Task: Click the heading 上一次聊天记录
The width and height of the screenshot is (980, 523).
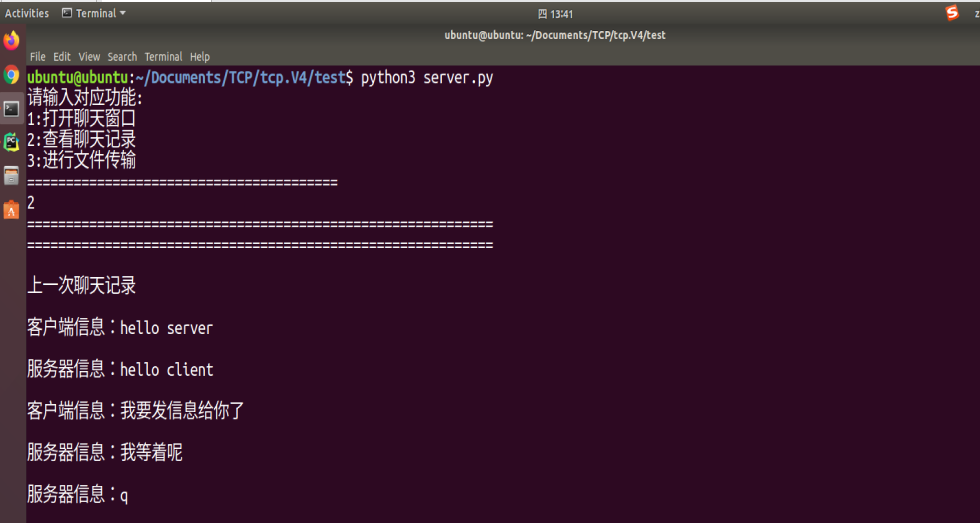Action: point(81,286)
